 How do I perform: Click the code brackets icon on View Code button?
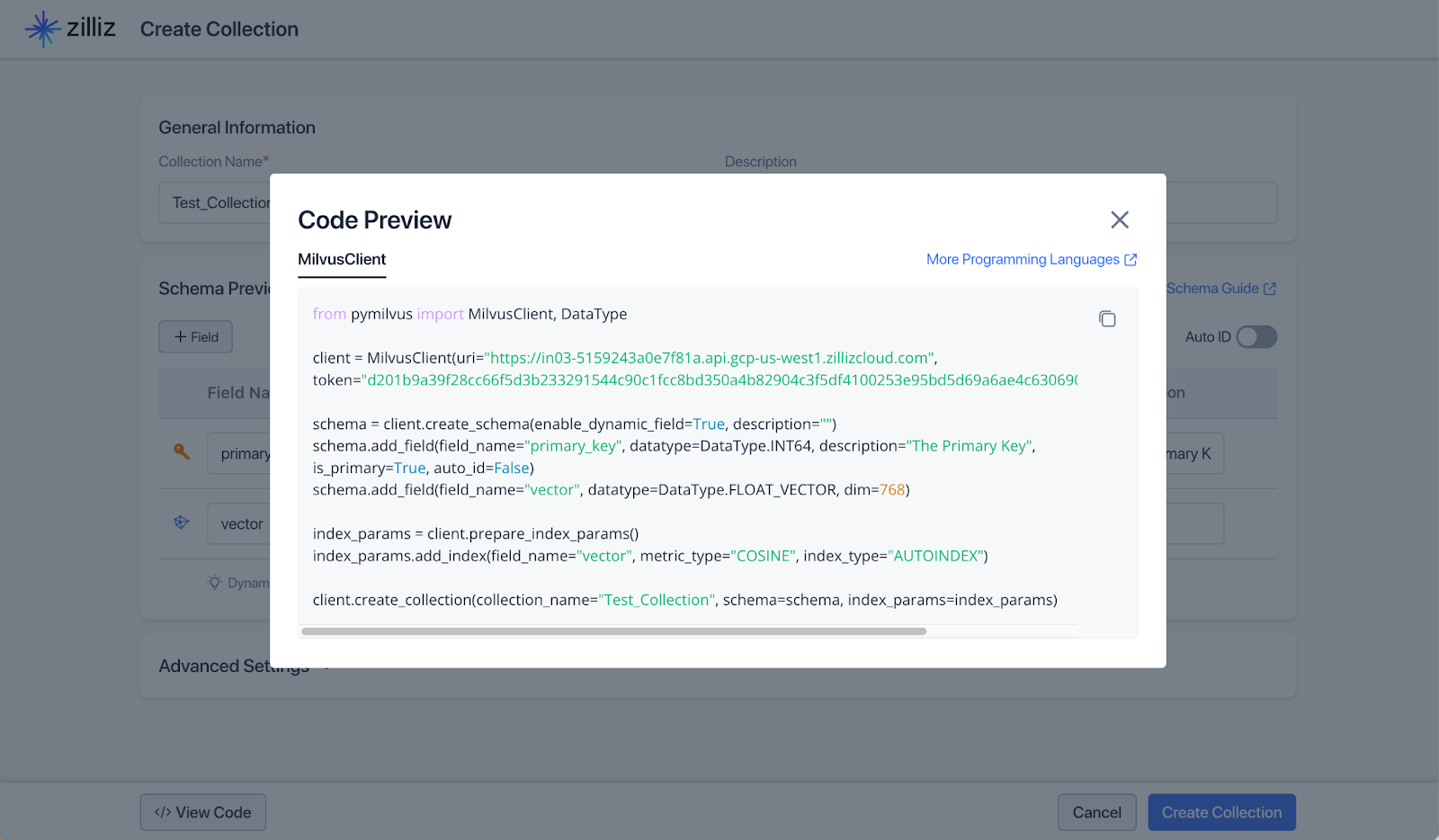point(162,811)
